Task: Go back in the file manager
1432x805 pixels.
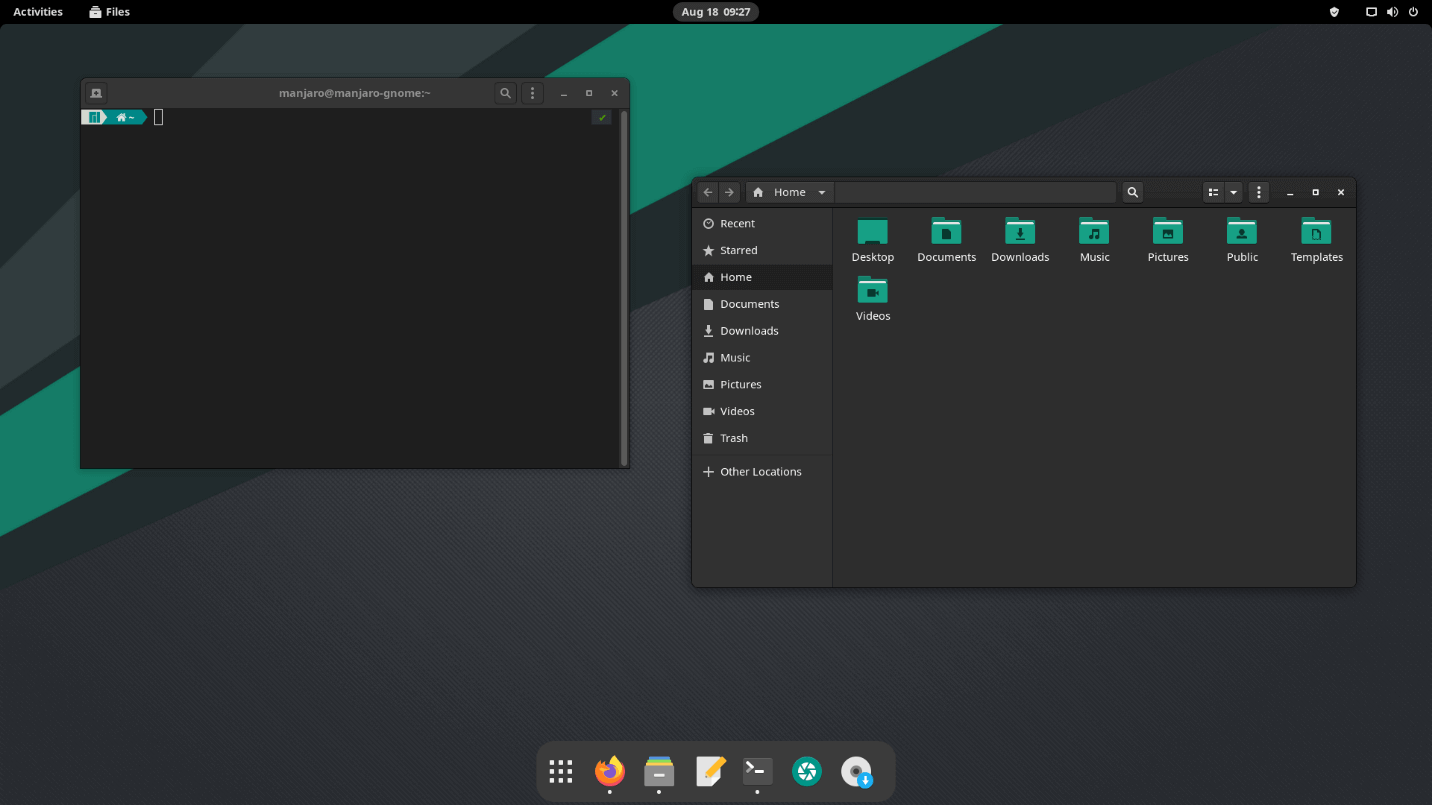Action: (x=708, y=192)
